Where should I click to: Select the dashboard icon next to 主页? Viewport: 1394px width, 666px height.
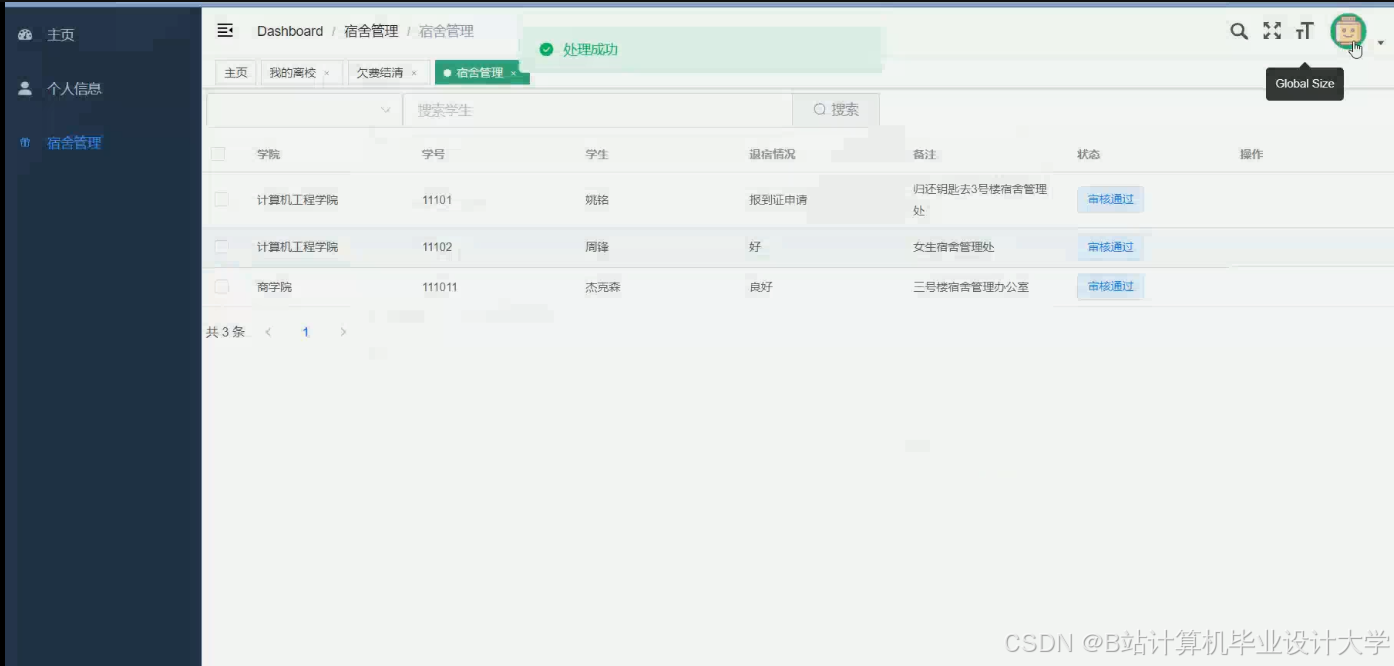[x=24, y=33]
